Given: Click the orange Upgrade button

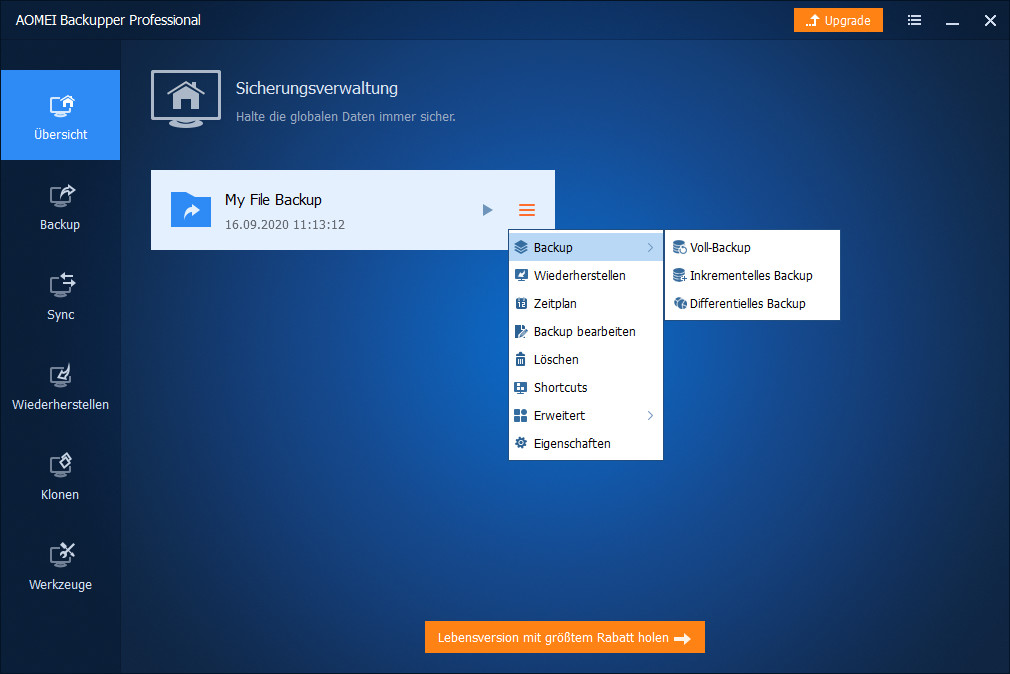Looking at the screenshot, I should [x=838, y=20].
